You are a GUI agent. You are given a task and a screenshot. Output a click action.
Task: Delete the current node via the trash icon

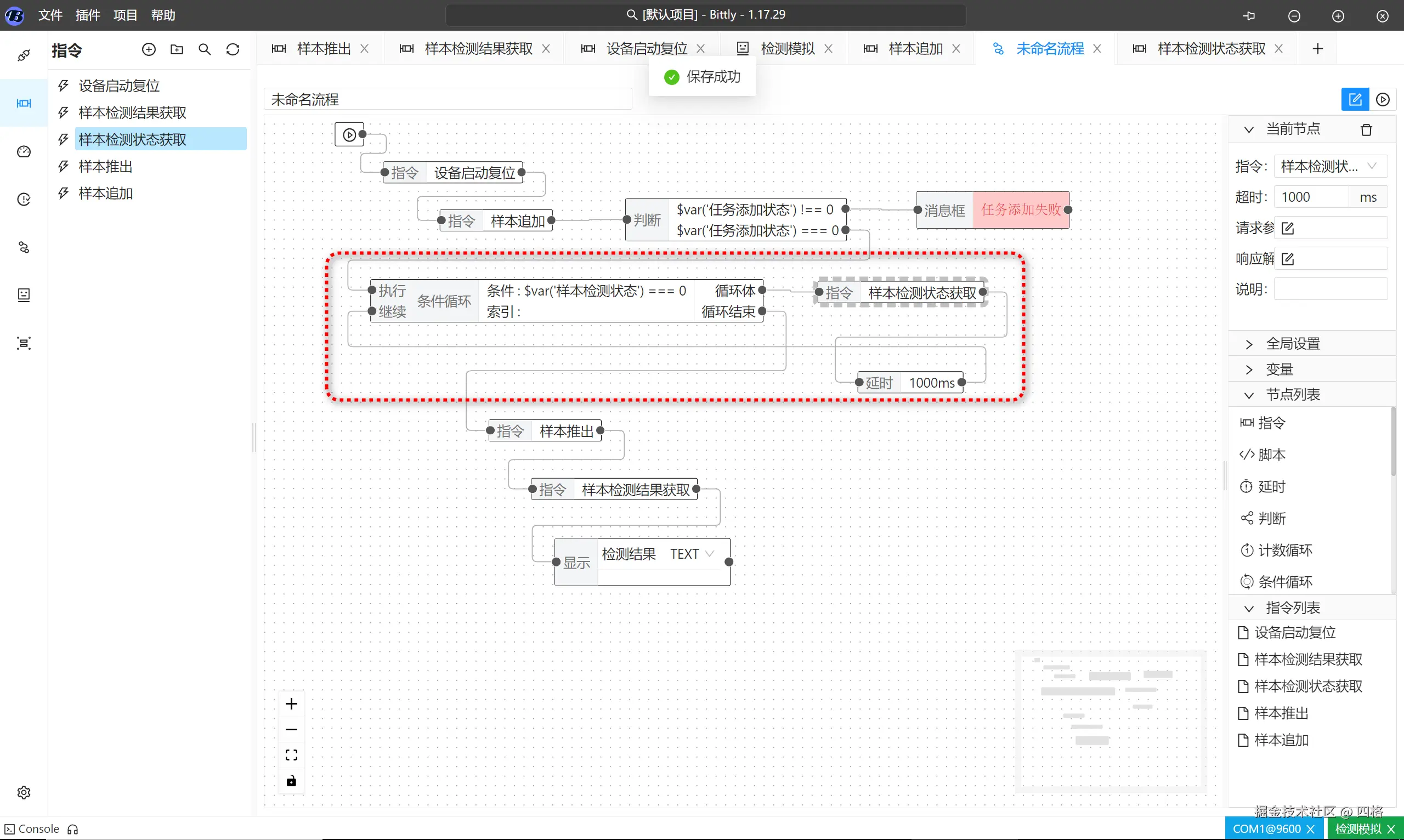(1366, 129)
